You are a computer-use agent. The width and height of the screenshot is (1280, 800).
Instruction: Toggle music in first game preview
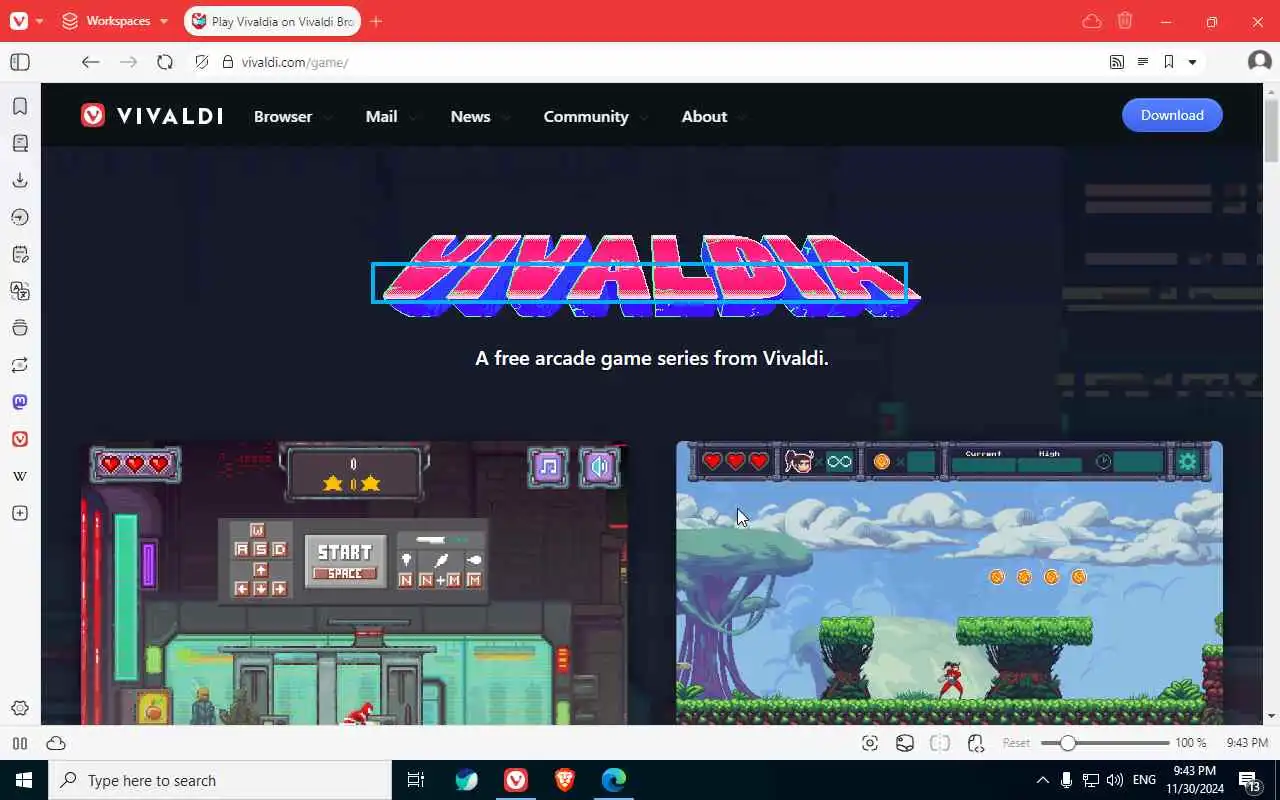coord(548,466)
